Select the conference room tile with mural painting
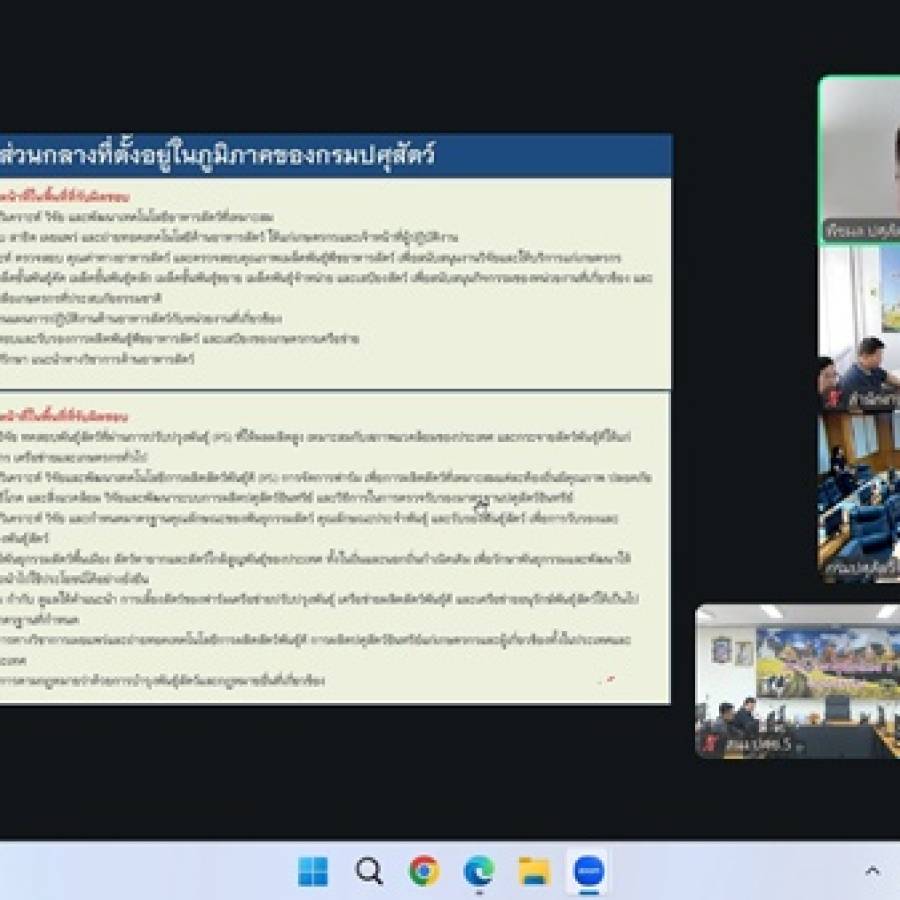 (798, 681)
